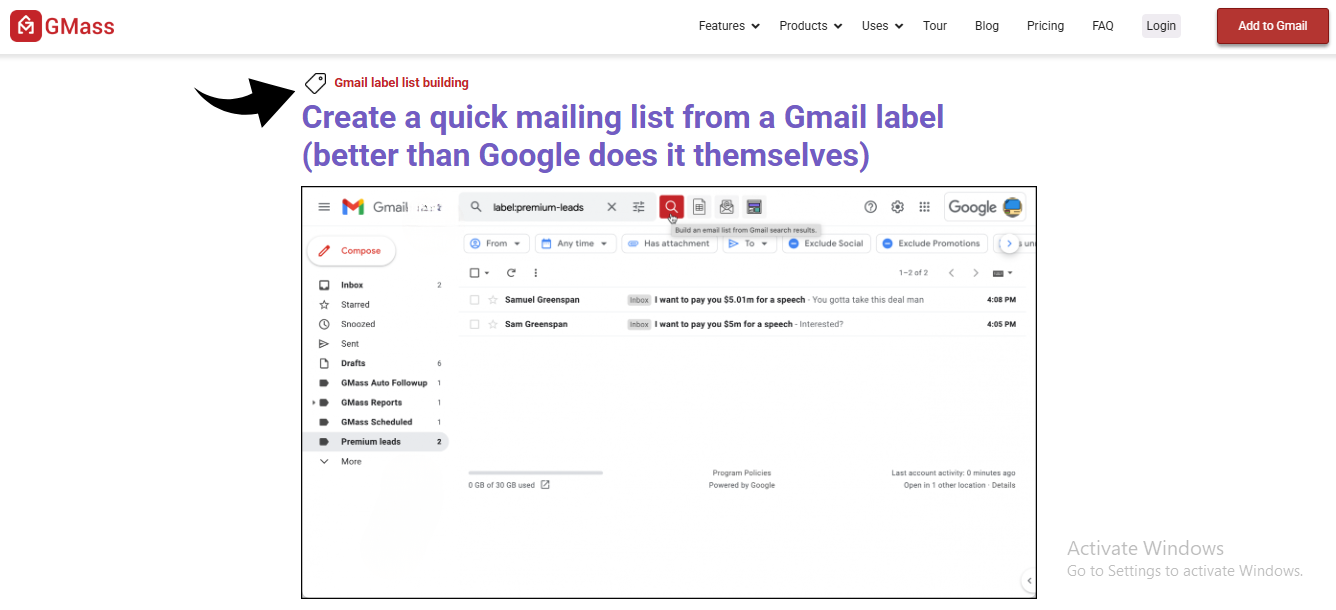Click the Add to Gmail button

point(1272,26)
